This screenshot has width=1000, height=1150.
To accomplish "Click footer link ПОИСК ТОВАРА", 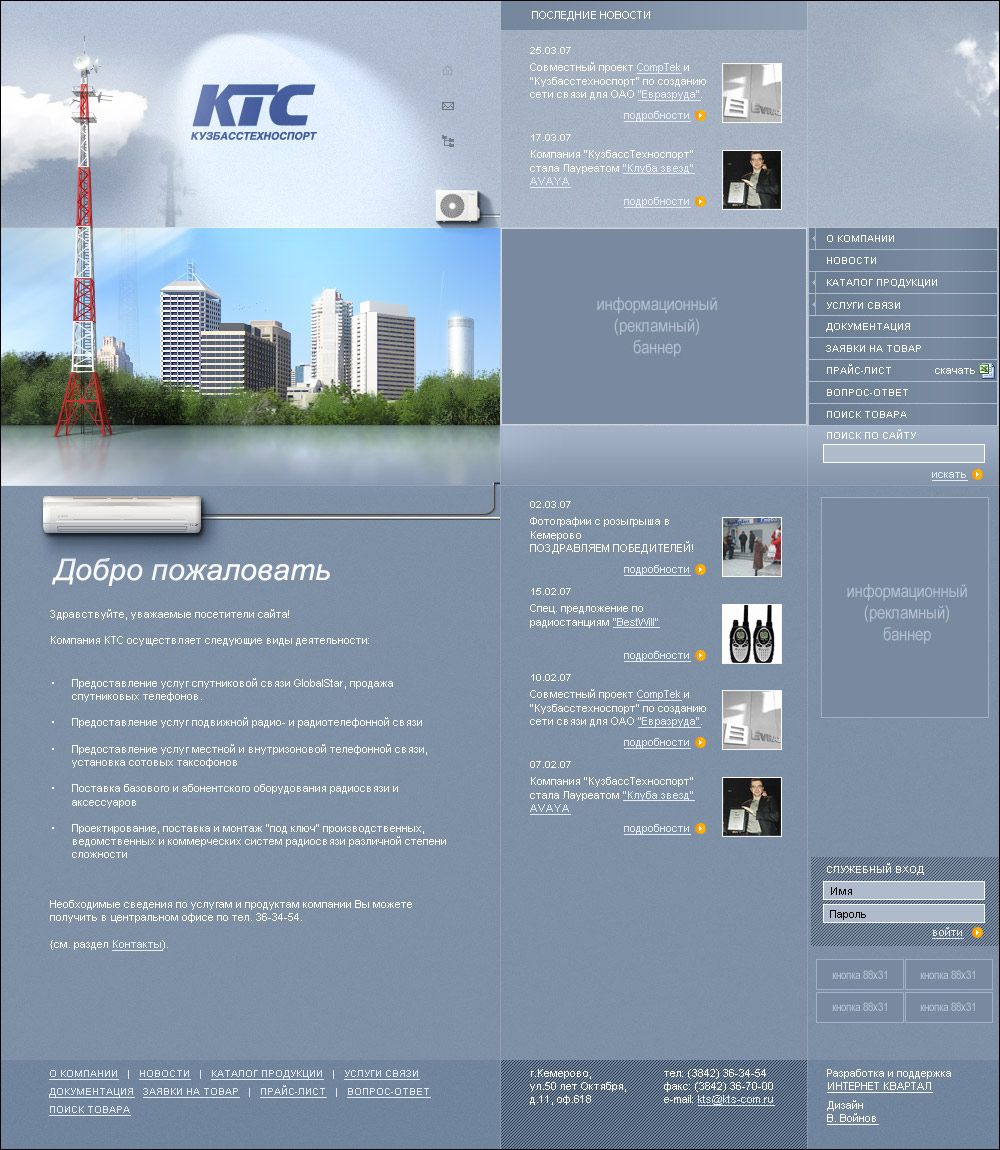I will click(x=90, y=1110).
